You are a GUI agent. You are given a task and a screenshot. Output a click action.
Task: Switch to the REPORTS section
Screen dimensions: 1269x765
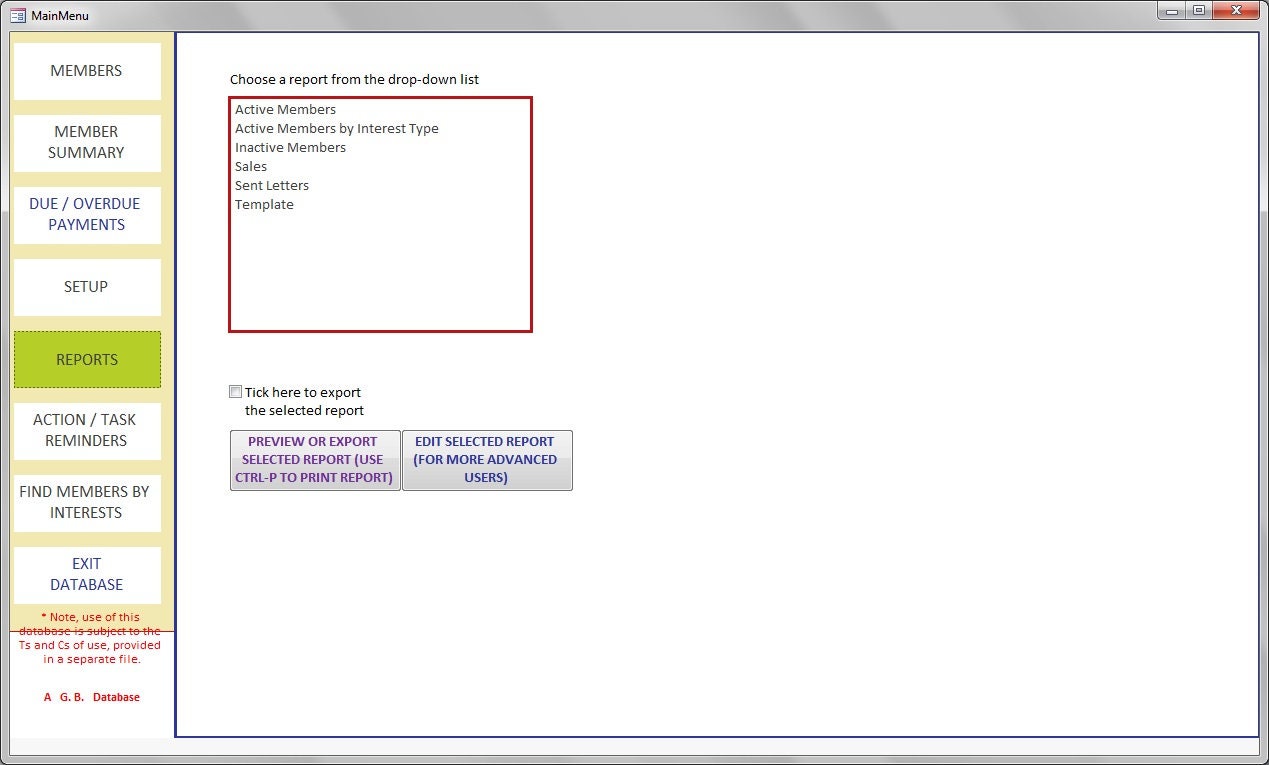86,359
